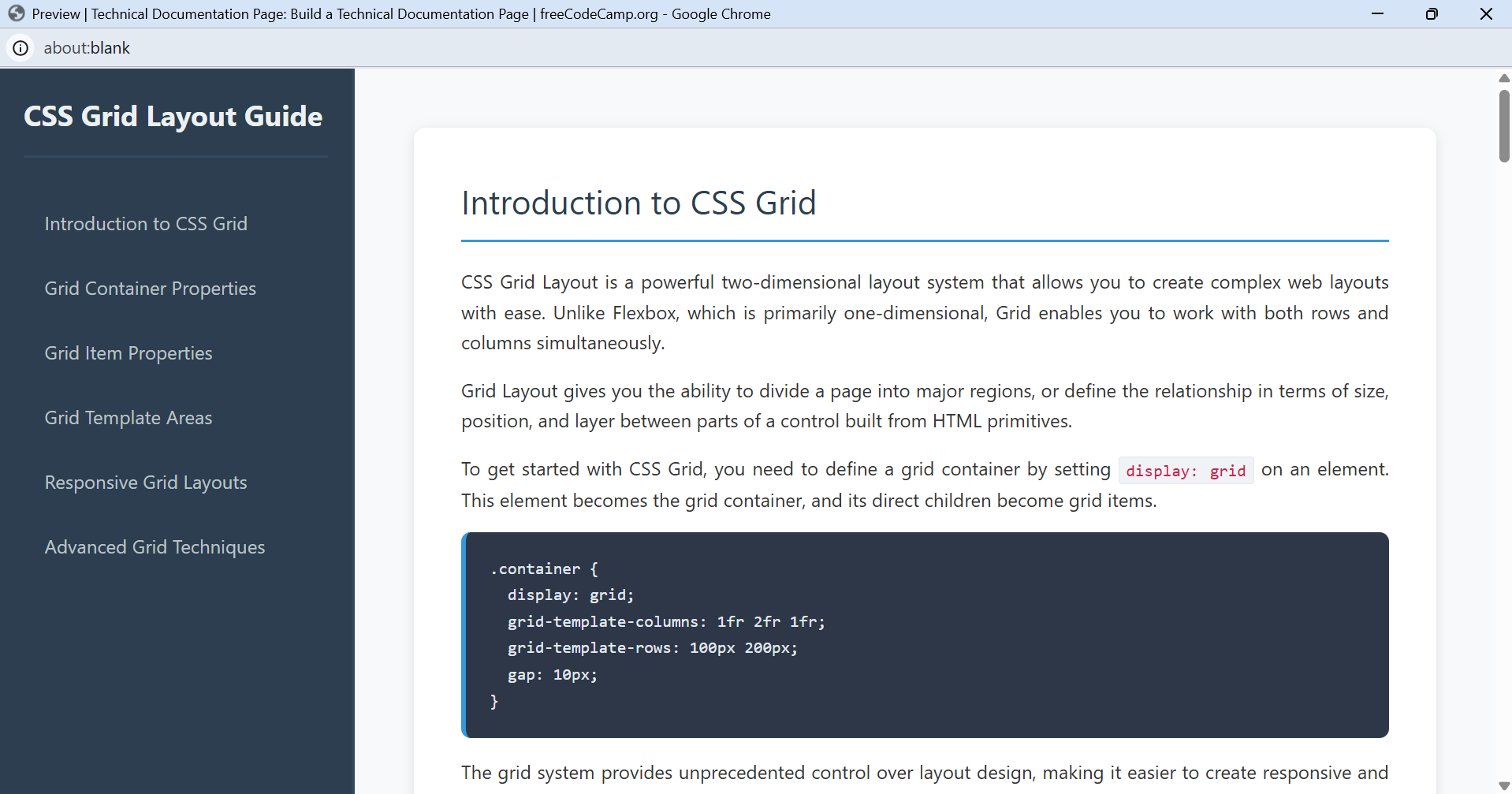Click the scrollbar up arrow

(1503, 78)
